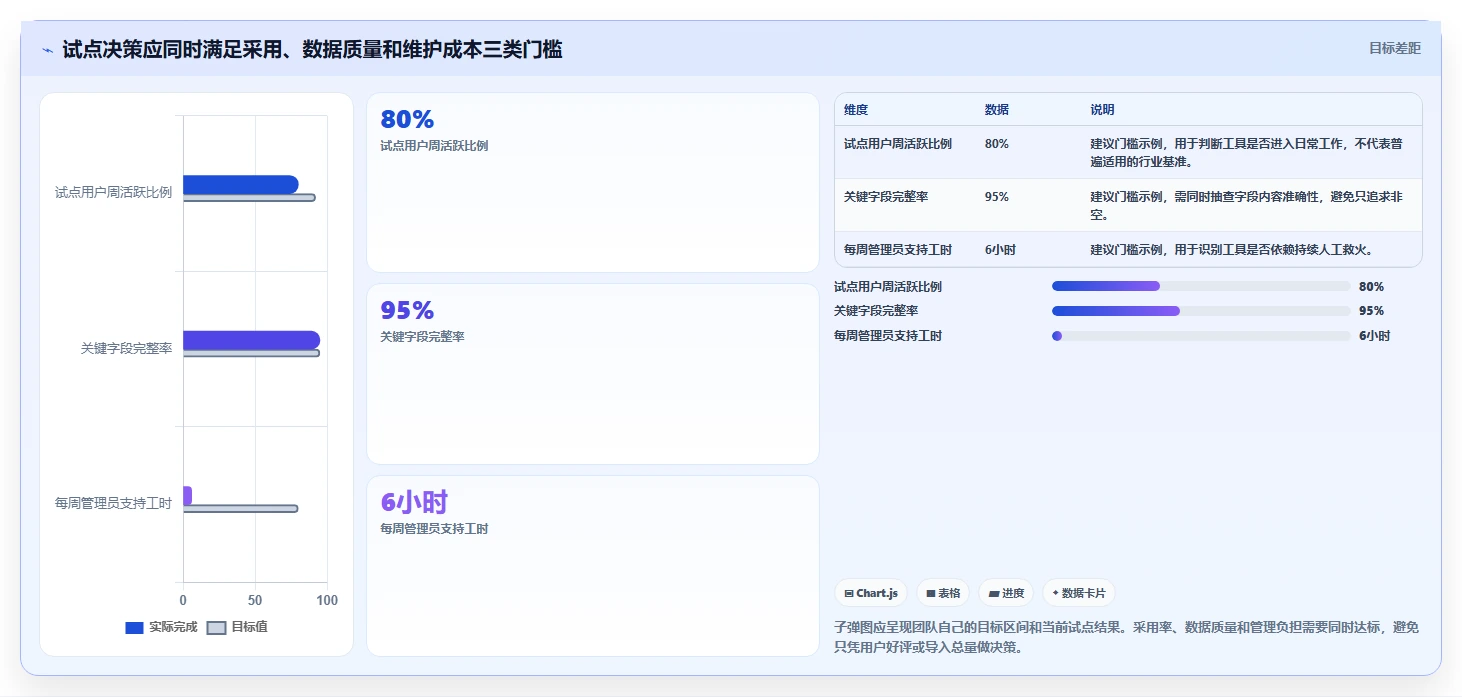Image resolution: width=1462 pixels, height=697 pixels.
Task: Click the 维度 column header
Action: pos(856,110)
